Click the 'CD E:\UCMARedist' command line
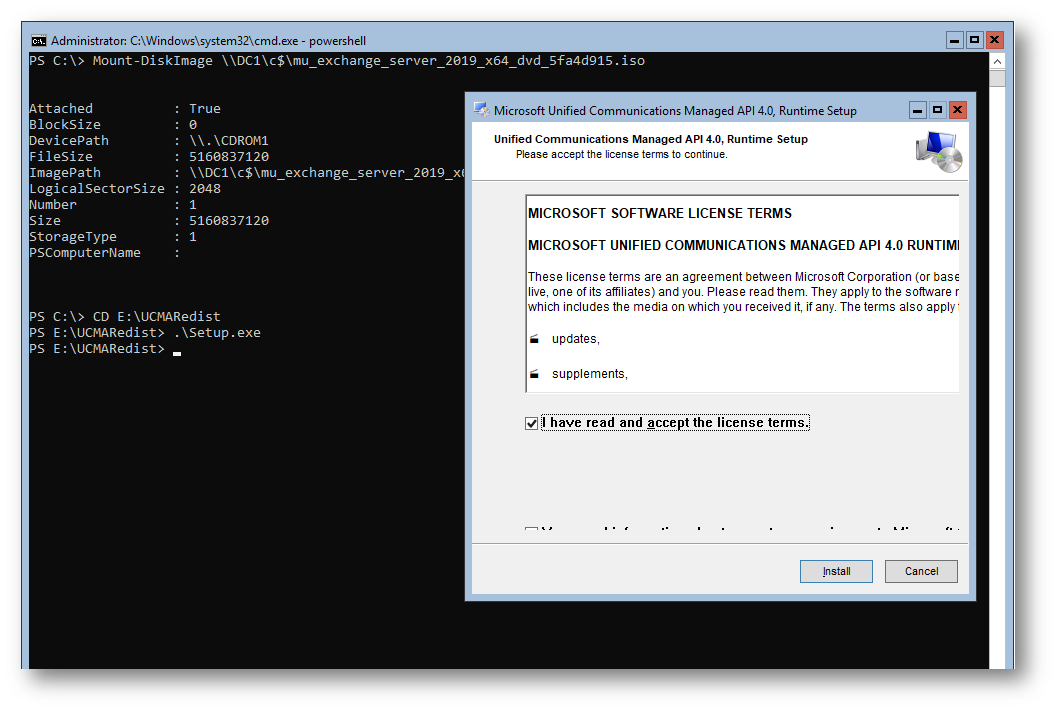1057x711 pixels. (x=125, y=316)
